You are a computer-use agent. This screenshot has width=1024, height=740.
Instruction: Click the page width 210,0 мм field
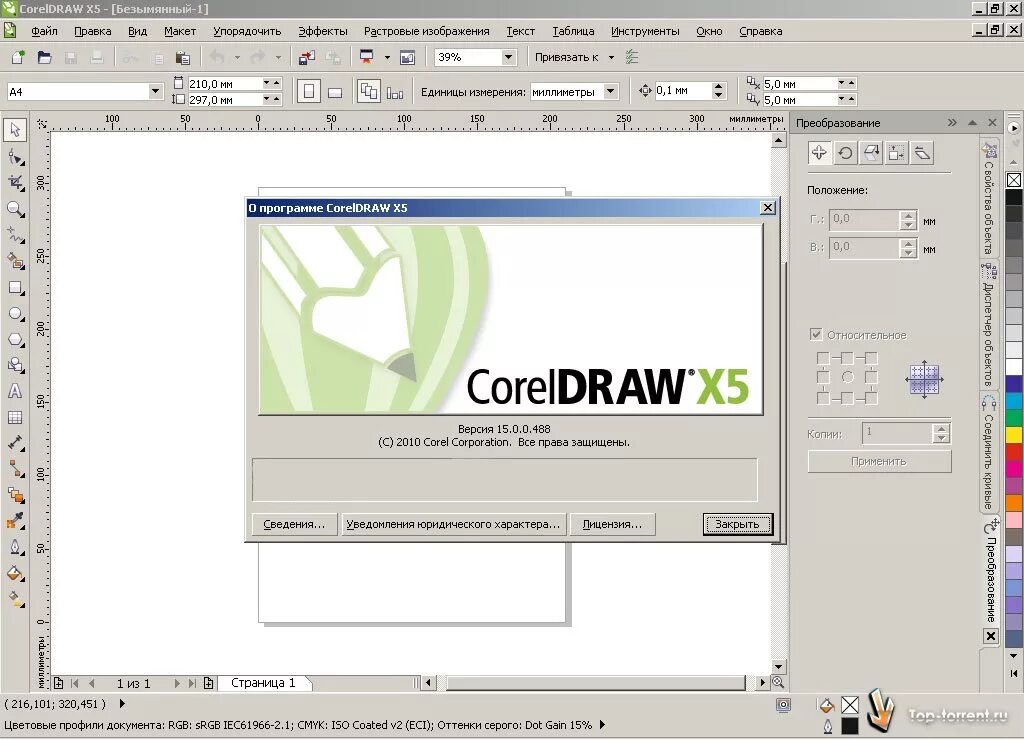click(225, 84)
